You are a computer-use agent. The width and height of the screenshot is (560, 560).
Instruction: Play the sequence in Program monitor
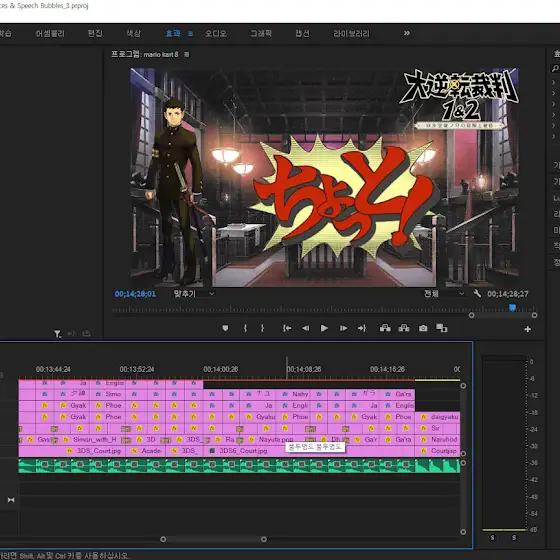[324, 328]
